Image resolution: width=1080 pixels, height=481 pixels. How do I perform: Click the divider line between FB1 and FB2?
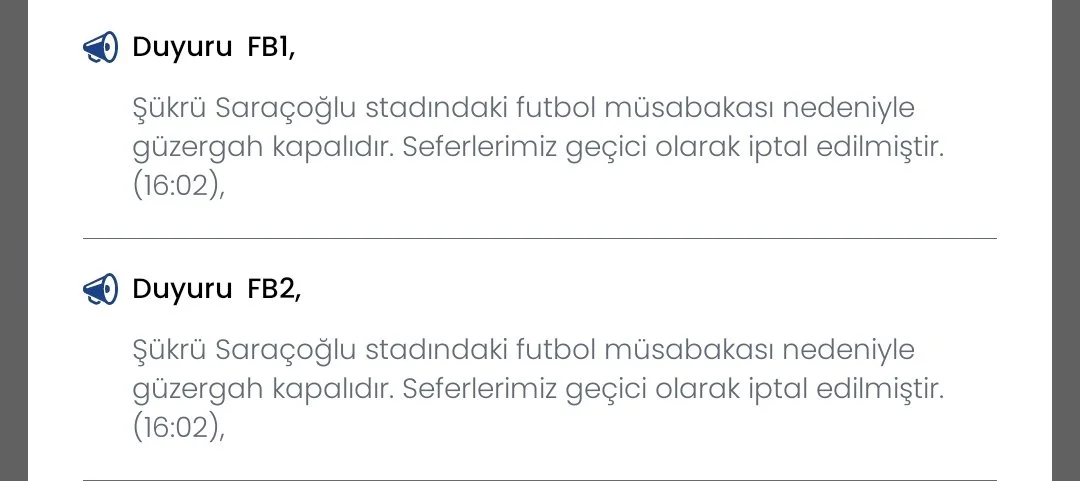point(540,239)
